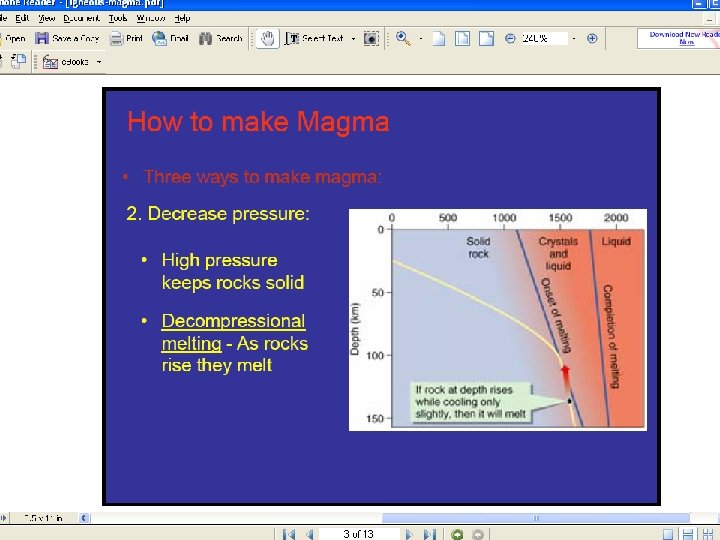Viewport: 720px width, 540px height.
Task: Print the document with printer icon
Action: [x=116, y=39]
